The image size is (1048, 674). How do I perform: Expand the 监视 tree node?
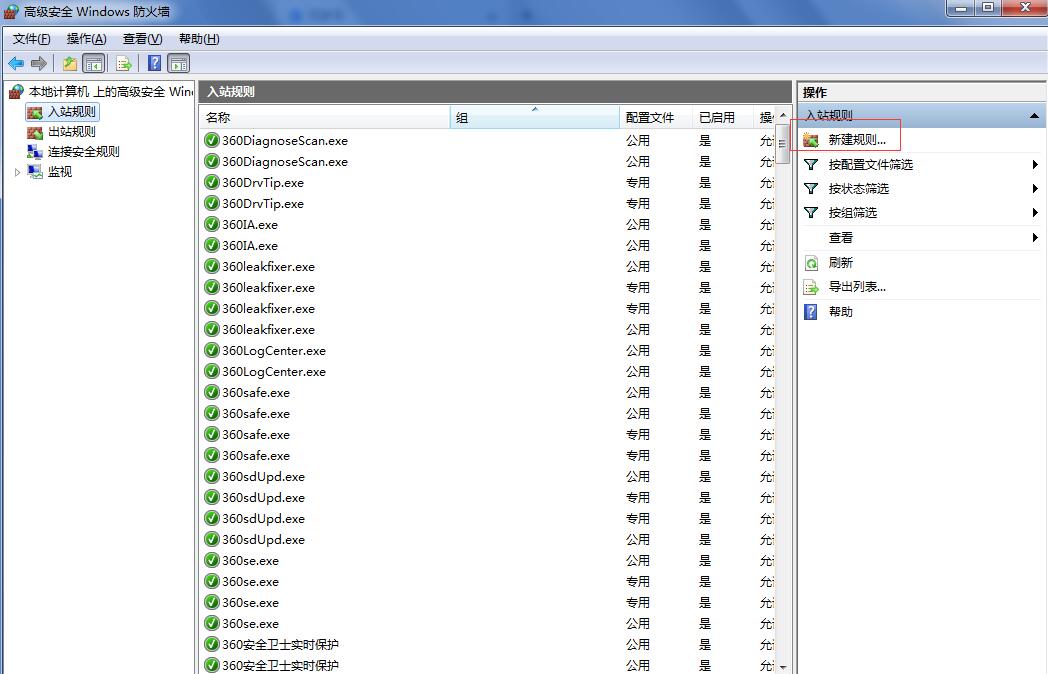click(x=17, y=172)
